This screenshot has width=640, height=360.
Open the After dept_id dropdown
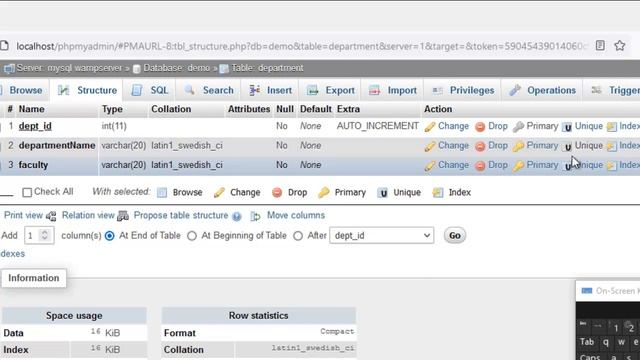382,236
